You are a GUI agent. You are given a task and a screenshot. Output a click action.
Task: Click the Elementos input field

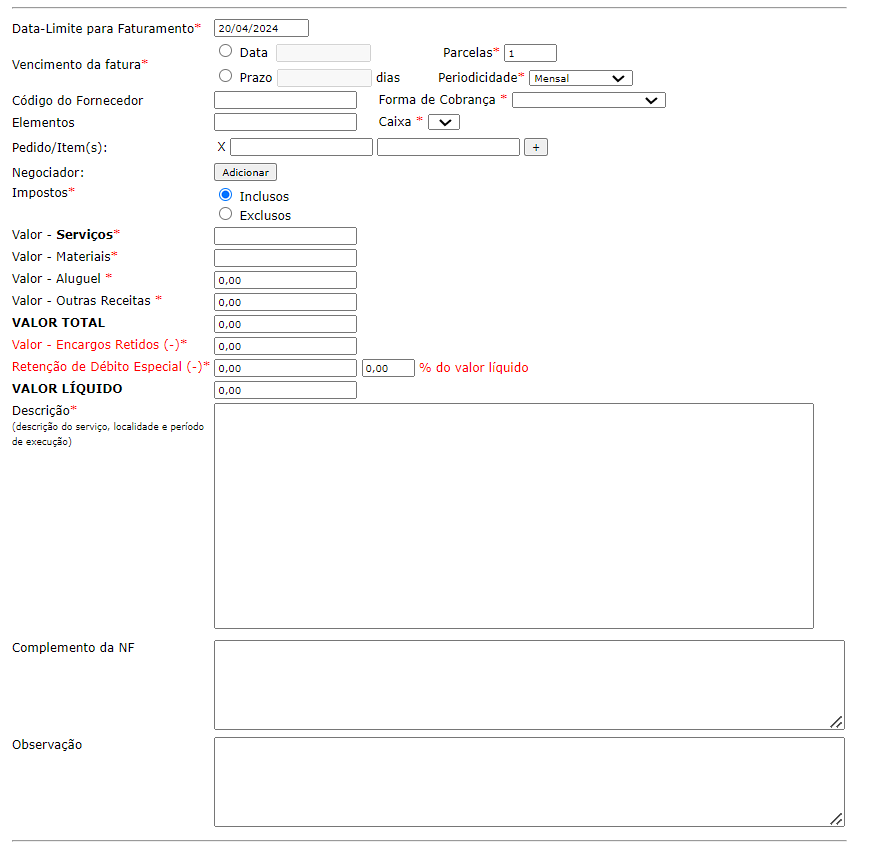coord(285,122)
